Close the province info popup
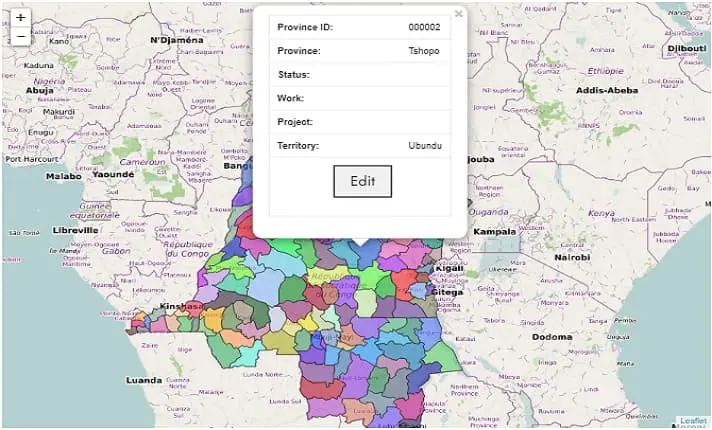This screenshot has width=712, height=430. coord(458,14)
